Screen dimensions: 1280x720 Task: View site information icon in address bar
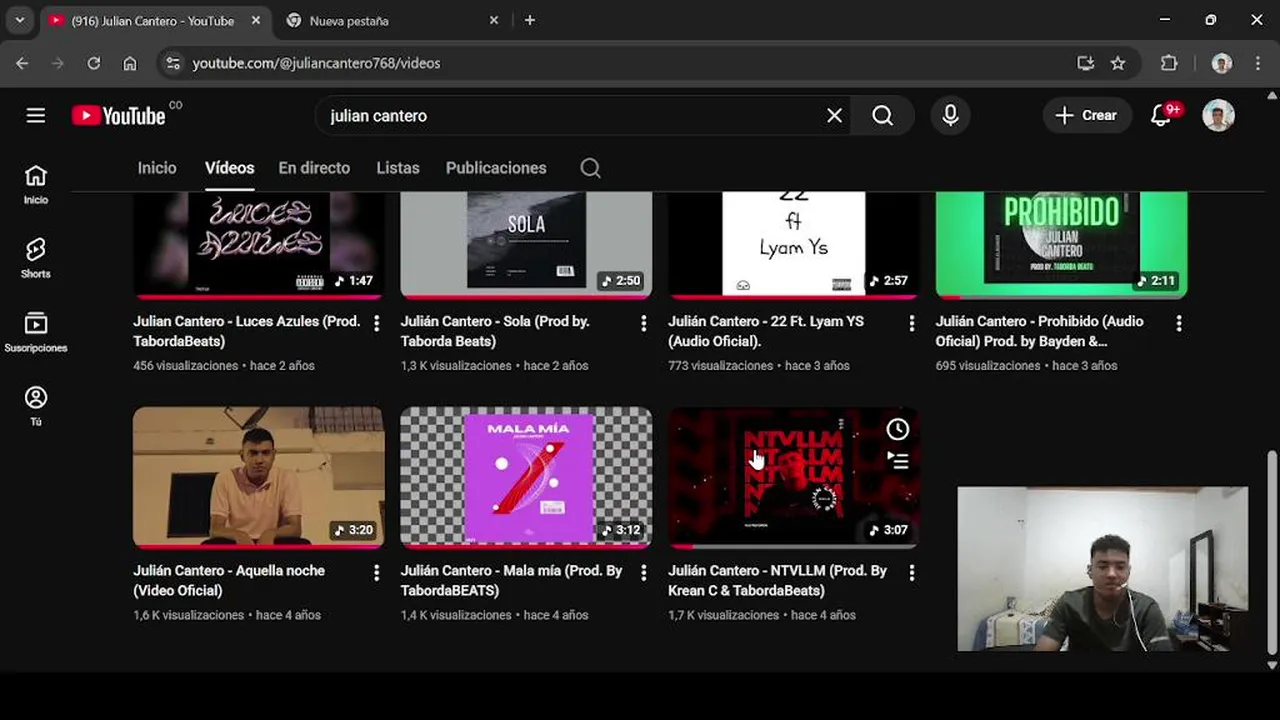tap(173, 63)
